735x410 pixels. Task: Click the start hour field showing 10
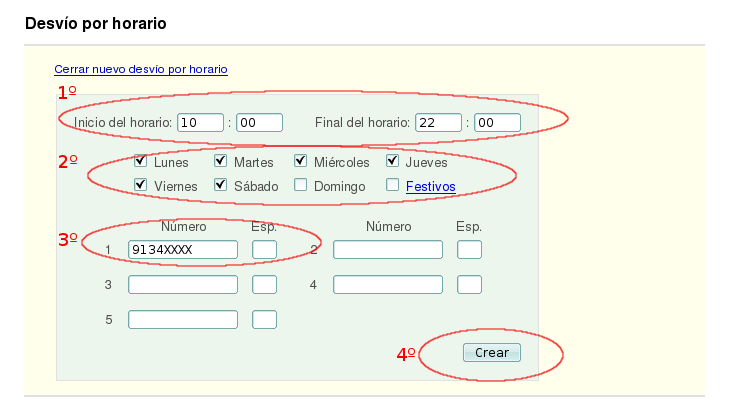coord(200,122)
